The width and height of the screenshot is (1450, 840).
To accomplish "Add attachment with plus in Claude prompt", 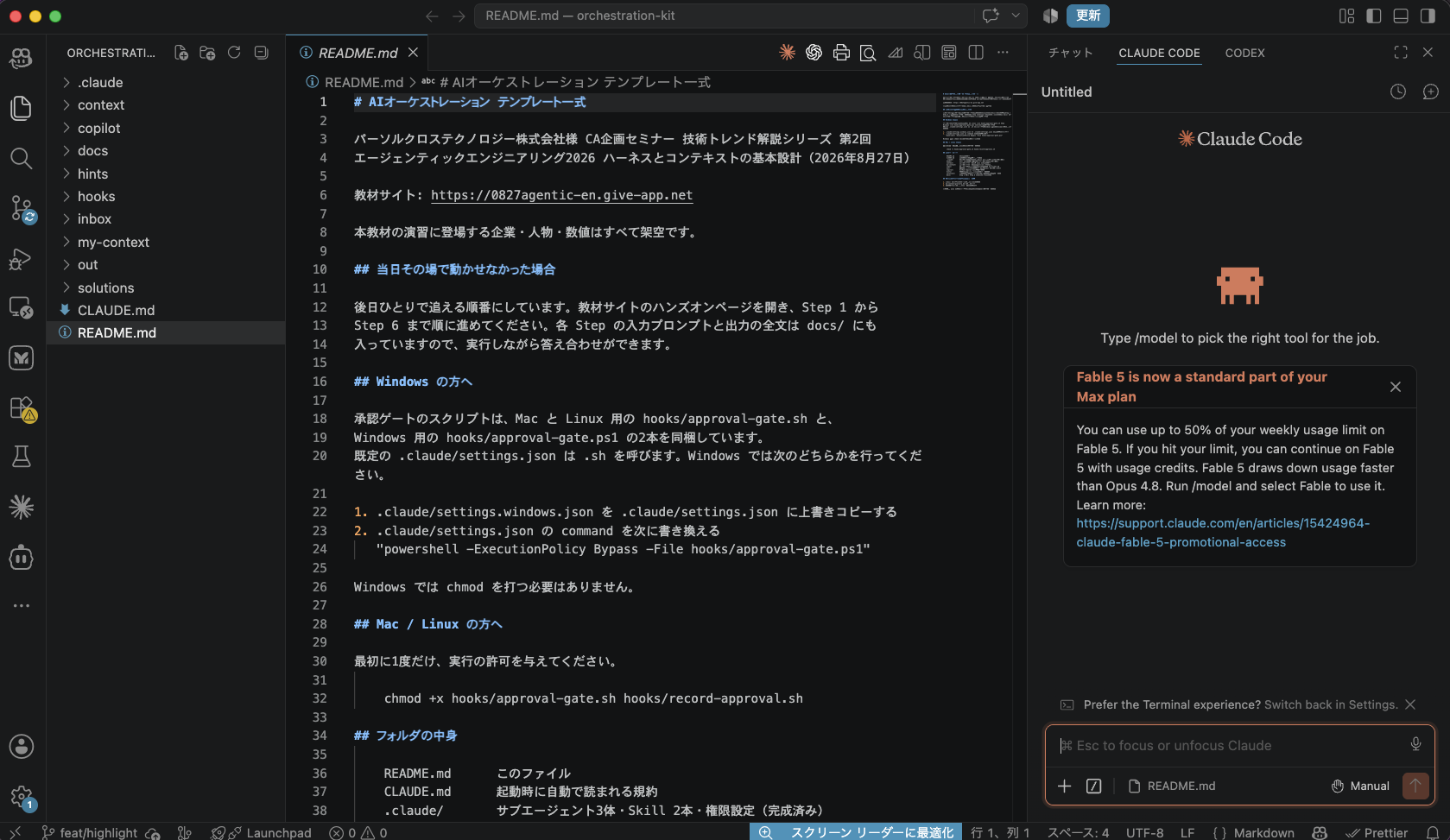I will point(1065,786).
